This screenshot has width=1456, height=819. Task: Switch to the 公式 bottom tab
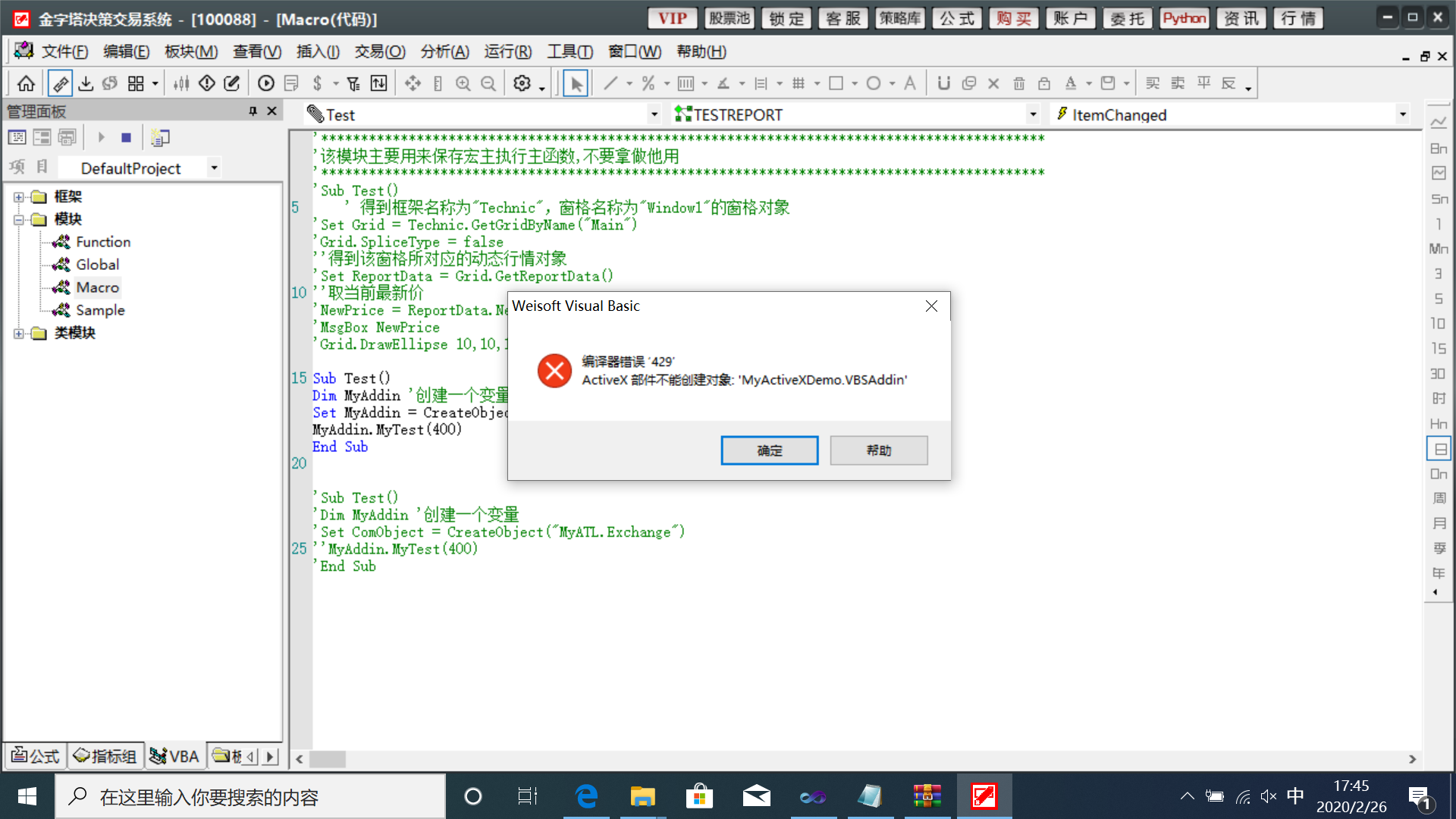click(36, 756)
